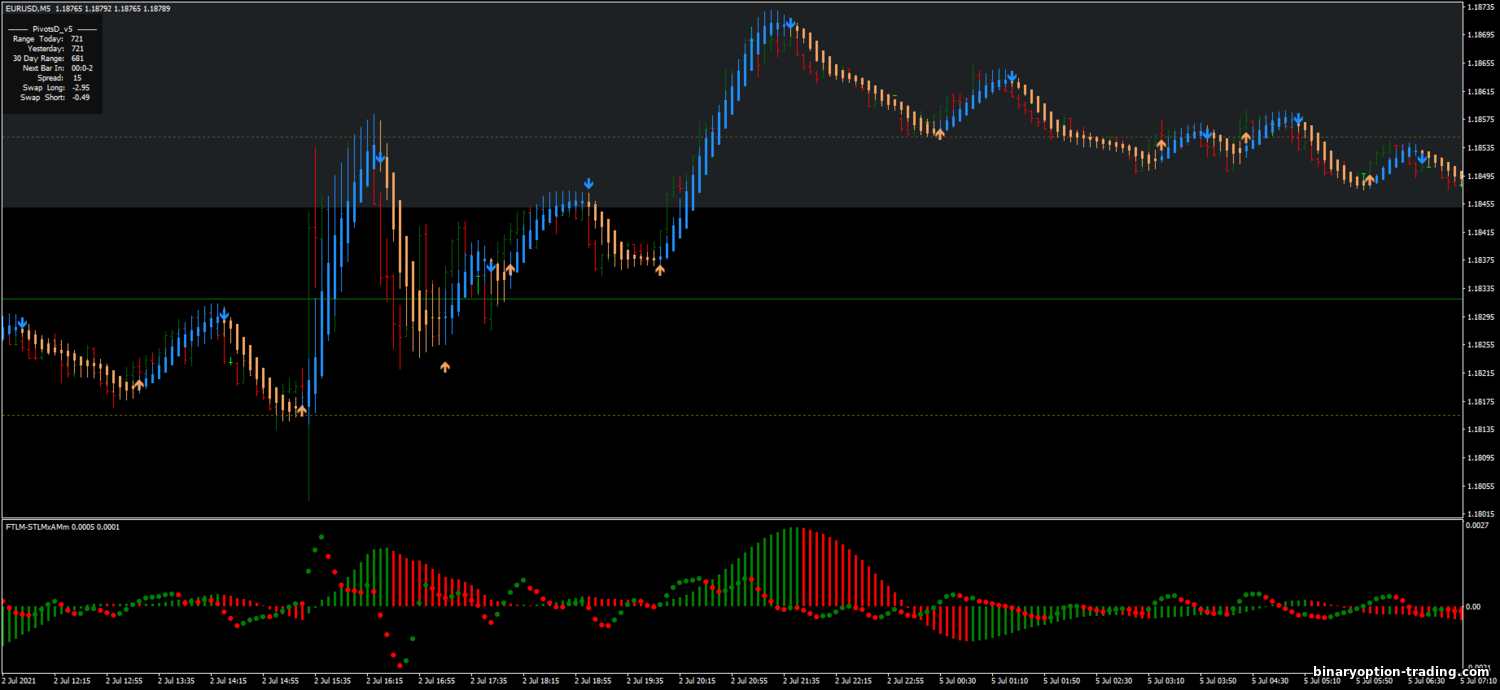Viewport: 1500px width, 690px height.
Task: Click price level 1.18495 on the axis
Action: (x=1480, y=176)
